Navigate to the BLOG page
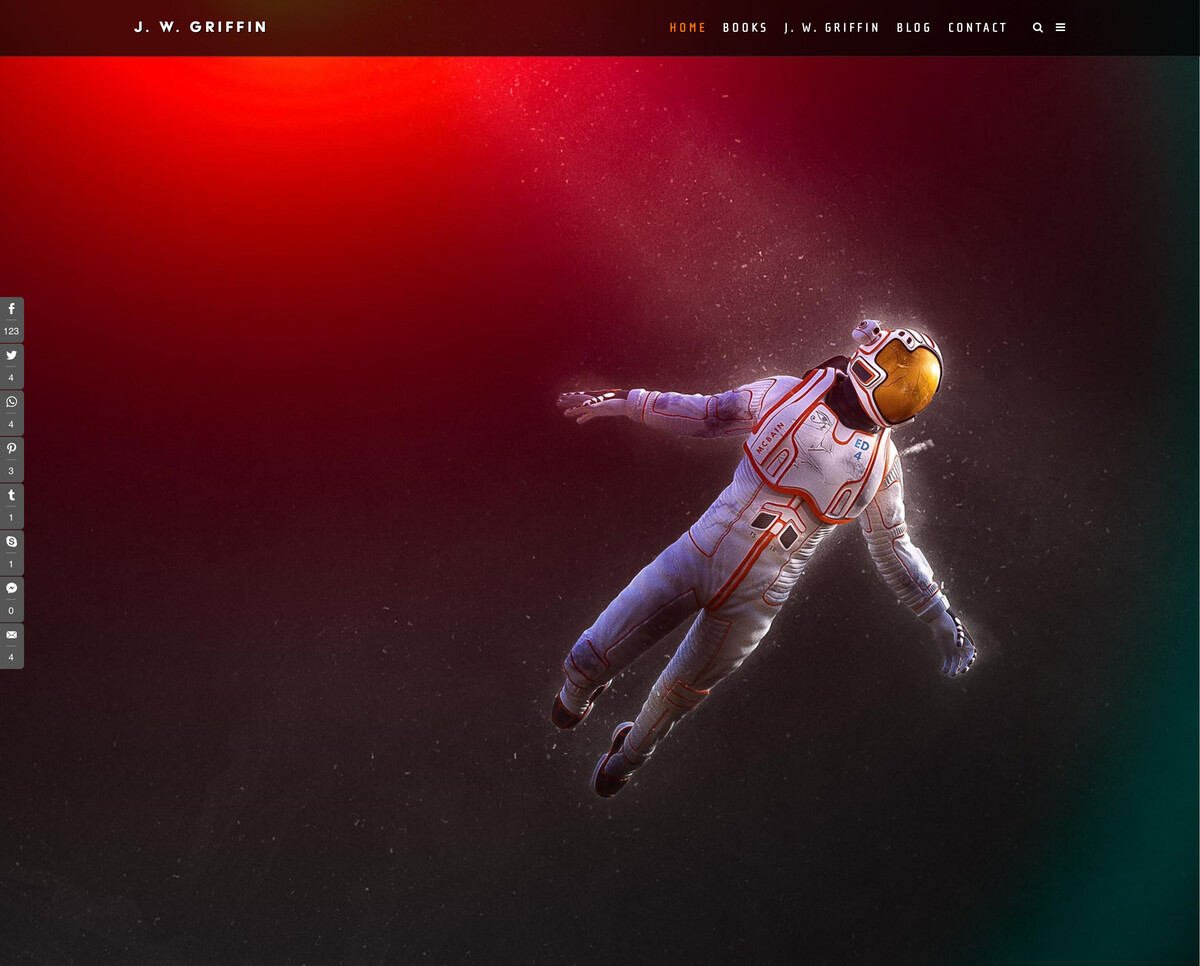Screen dimensions: 1200x966 [914, 28]
